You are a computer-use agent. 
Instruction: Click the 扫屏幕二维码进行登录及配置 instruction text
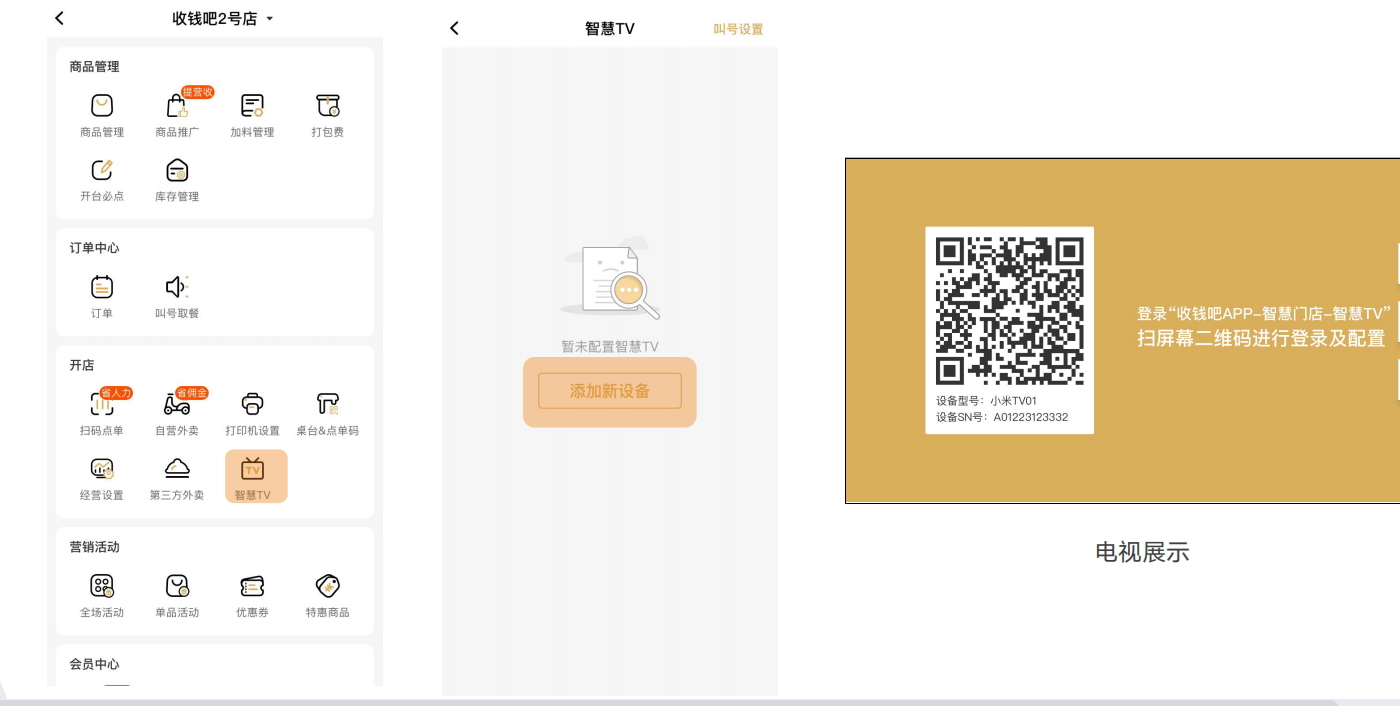[1261, 338]
